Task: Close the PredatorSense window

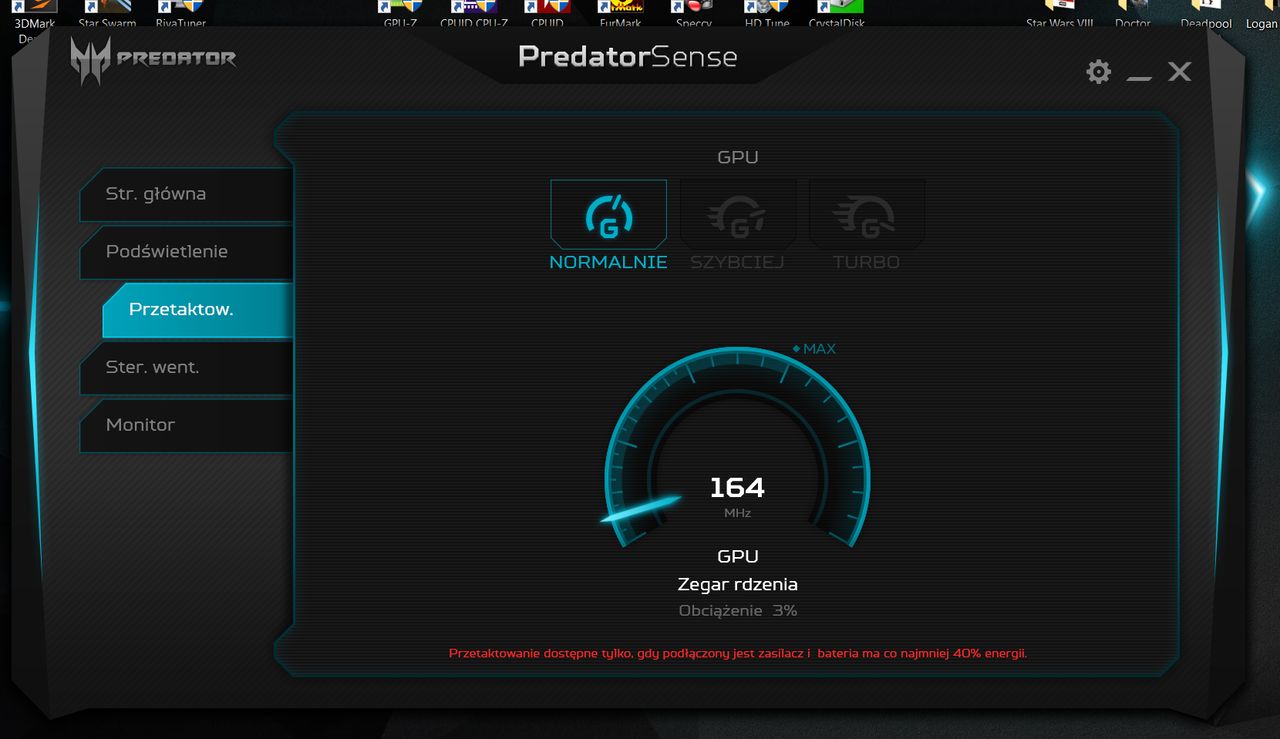Action: (x=1180, y=71)
